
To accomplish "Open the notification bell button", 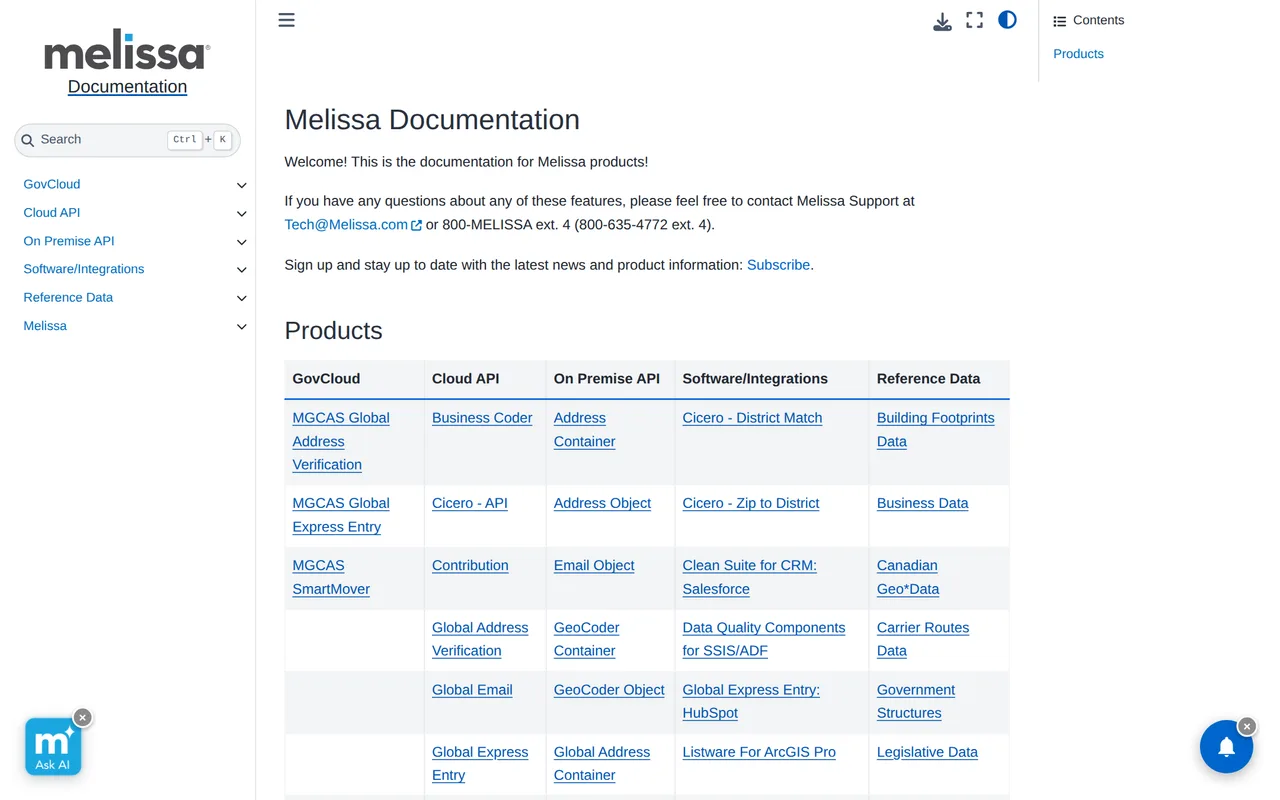I will point(1226,747).
